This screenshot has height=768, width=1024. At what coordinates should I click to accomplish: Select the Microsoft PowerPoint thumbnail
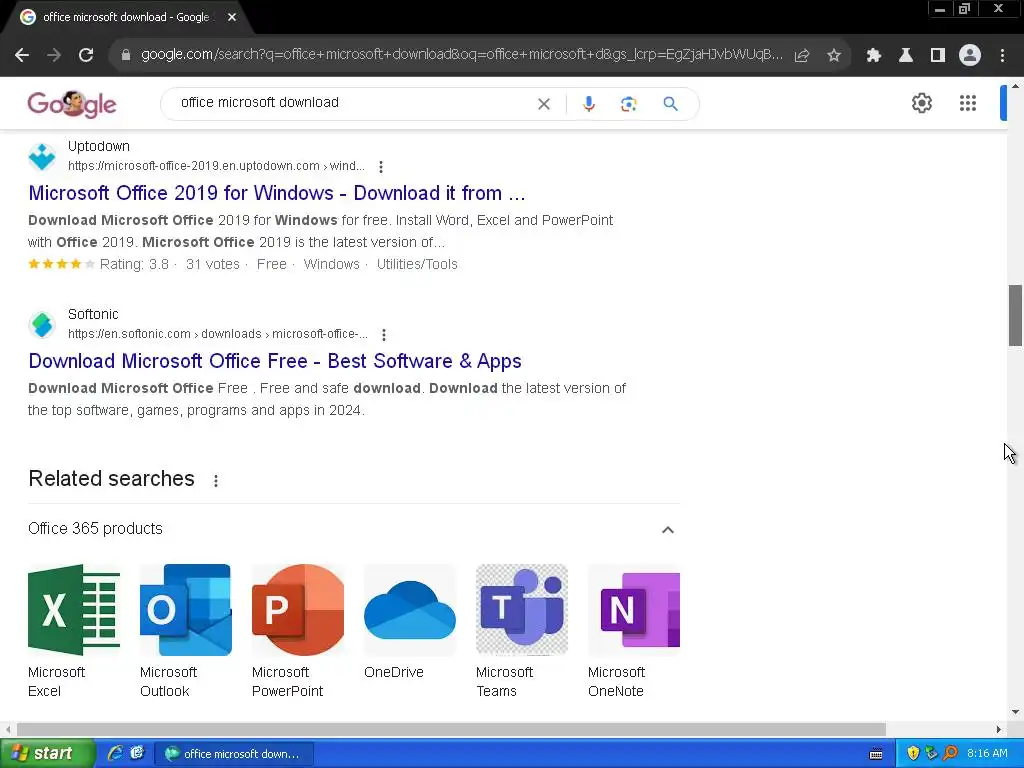(298, 610)
